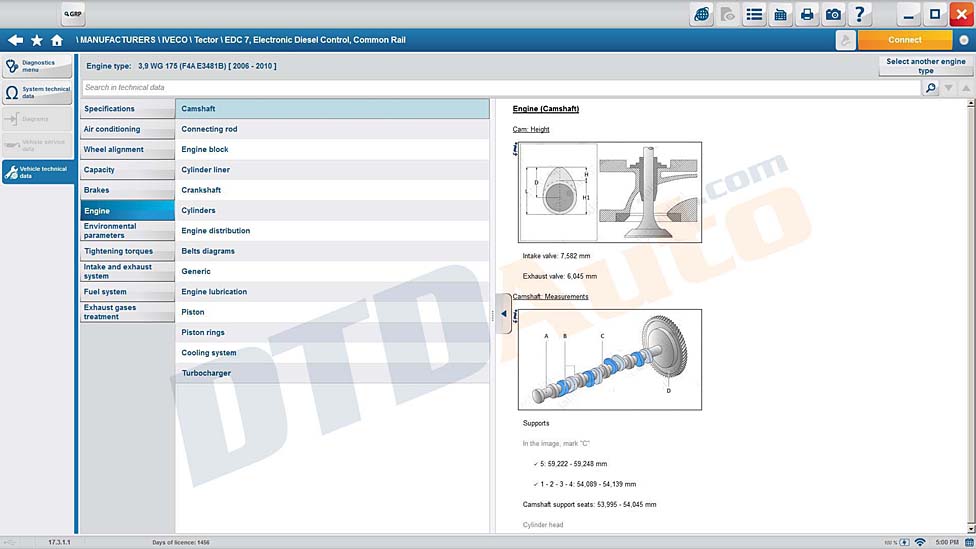The height and width of the screenshot is (549, 976).
Task: Click the Cam: Height heading
Action: pyautogui.click(x=531, y=129)
